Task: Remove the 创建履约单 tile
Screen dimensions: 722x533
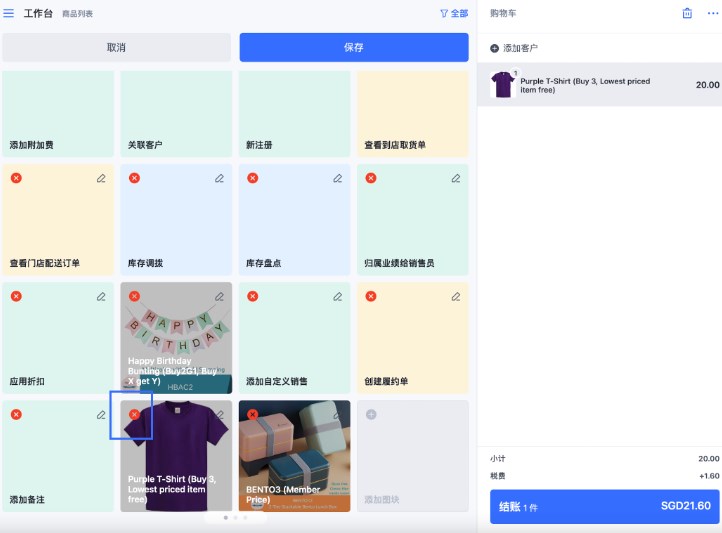Action: (x=371, y=296)
